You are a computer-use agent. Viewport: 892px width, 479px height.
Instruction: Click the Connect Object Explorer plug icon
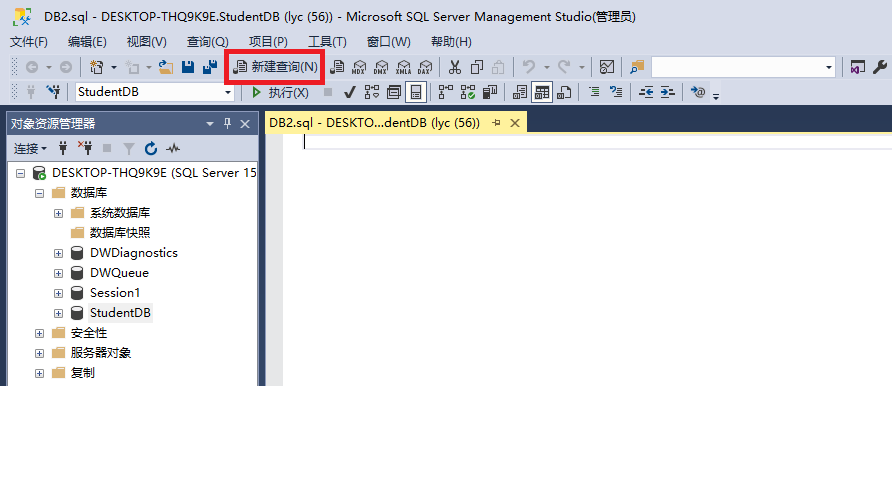click(63, 148)
